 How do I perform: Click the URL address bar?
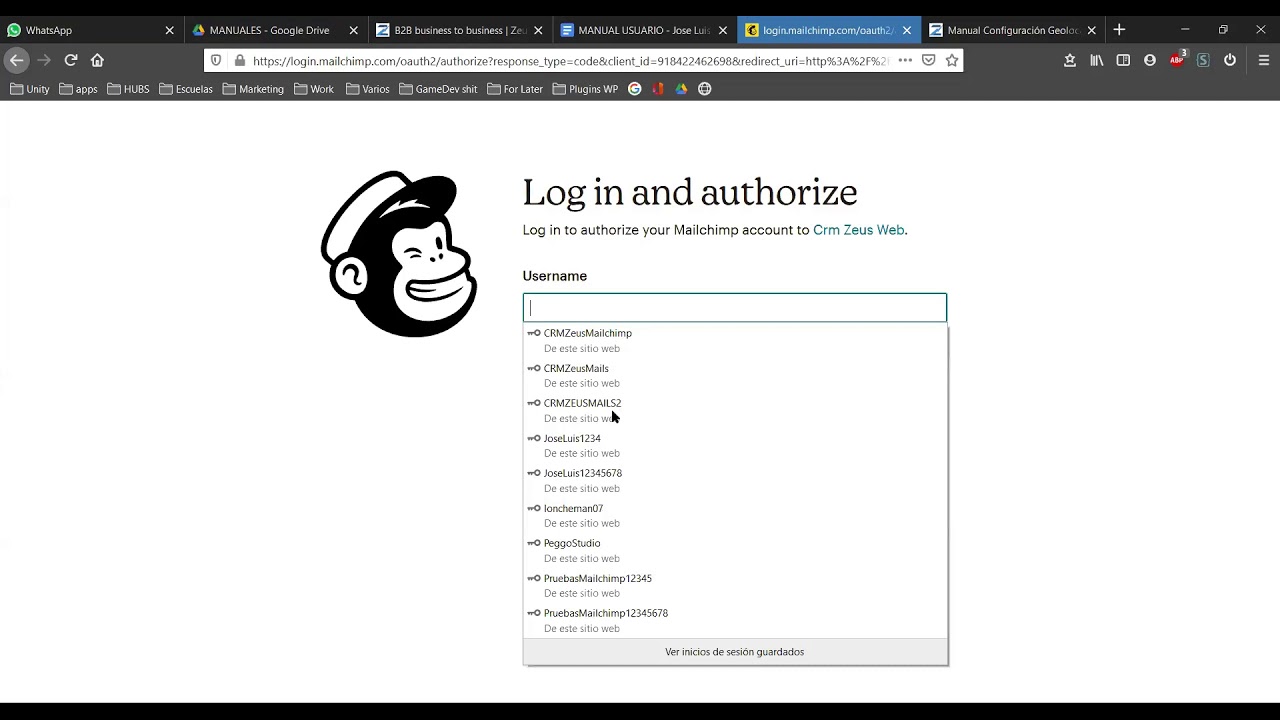click(570, 60)
